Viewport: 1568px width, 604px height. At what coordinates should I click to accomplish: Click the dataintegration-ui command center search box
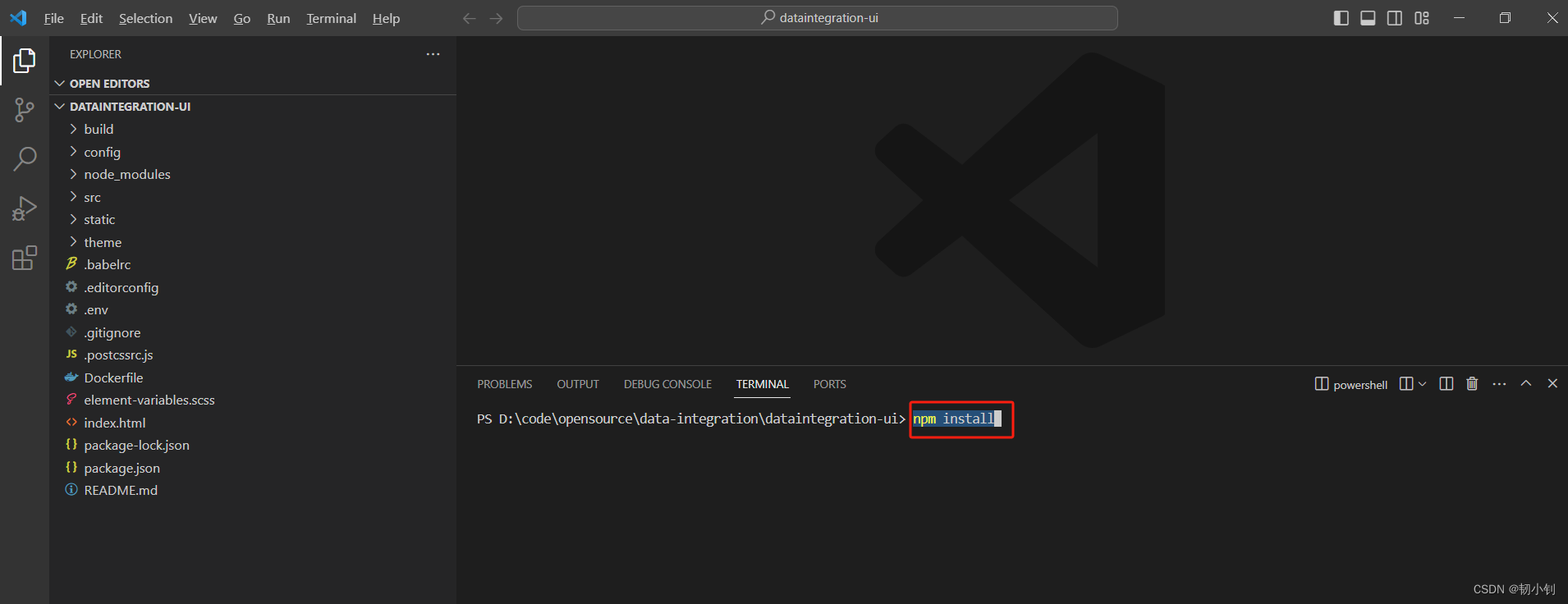tap(817, 18)
